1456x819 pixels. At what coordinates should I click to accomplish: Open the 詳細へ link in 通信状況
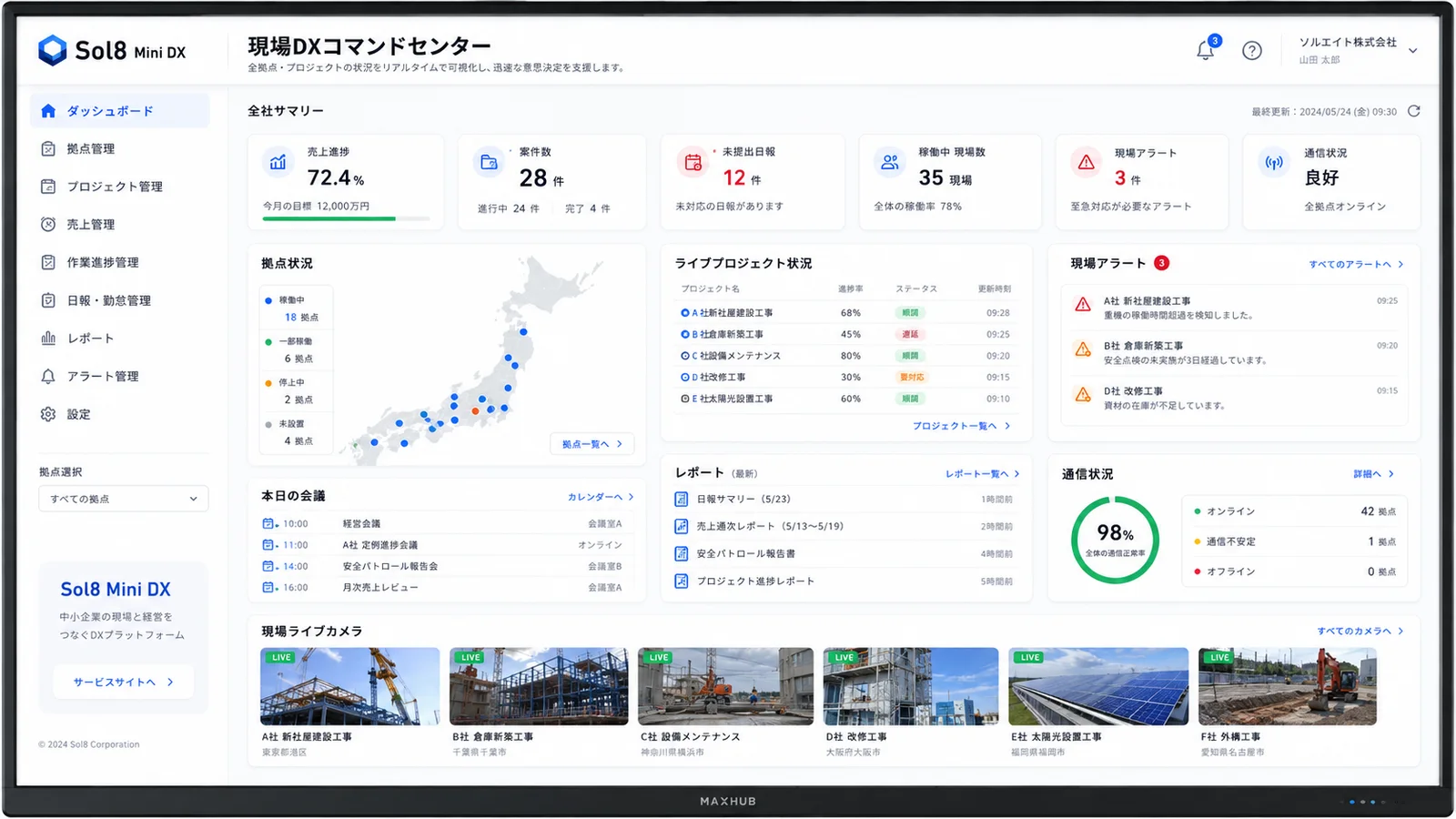[x=1373, y=474]
